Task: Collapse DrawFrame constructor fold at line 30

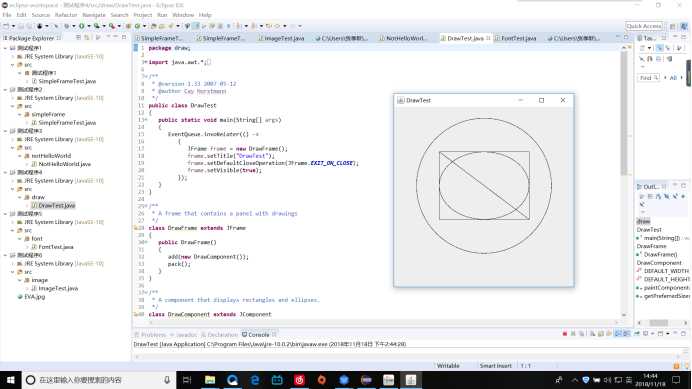Action: tap(145, 242)
